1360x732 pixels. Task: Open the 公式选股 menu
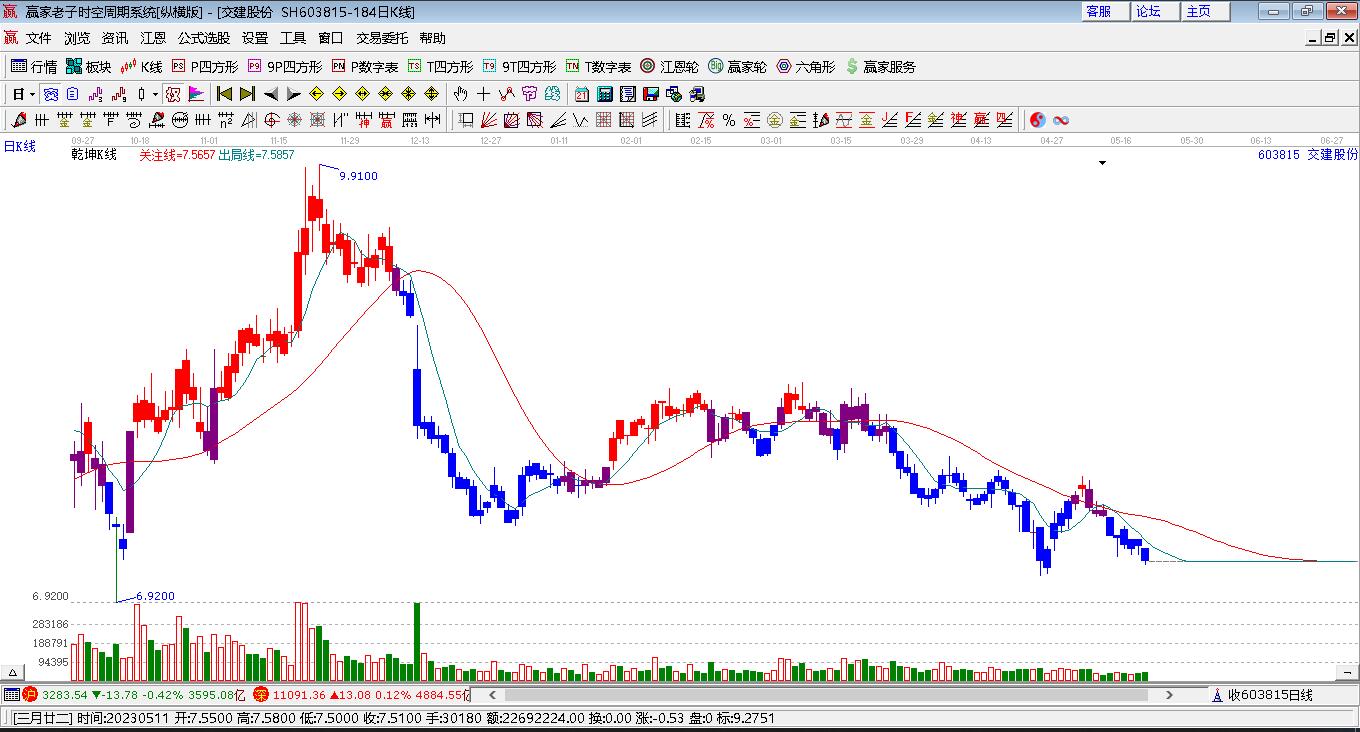[204, 38]
